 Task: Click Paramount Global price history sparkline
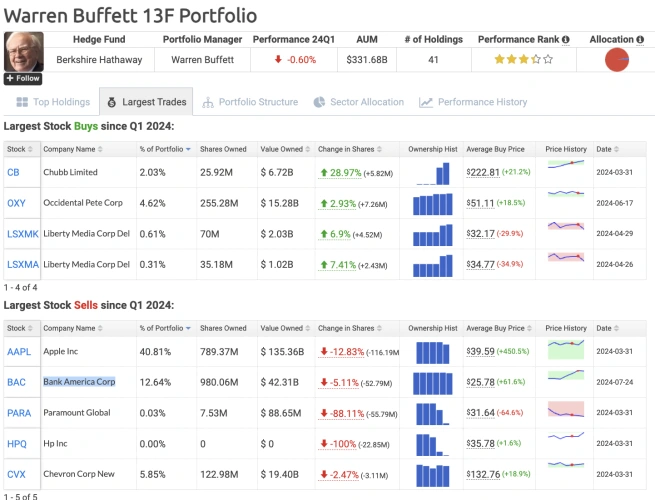tap(566, 409)
